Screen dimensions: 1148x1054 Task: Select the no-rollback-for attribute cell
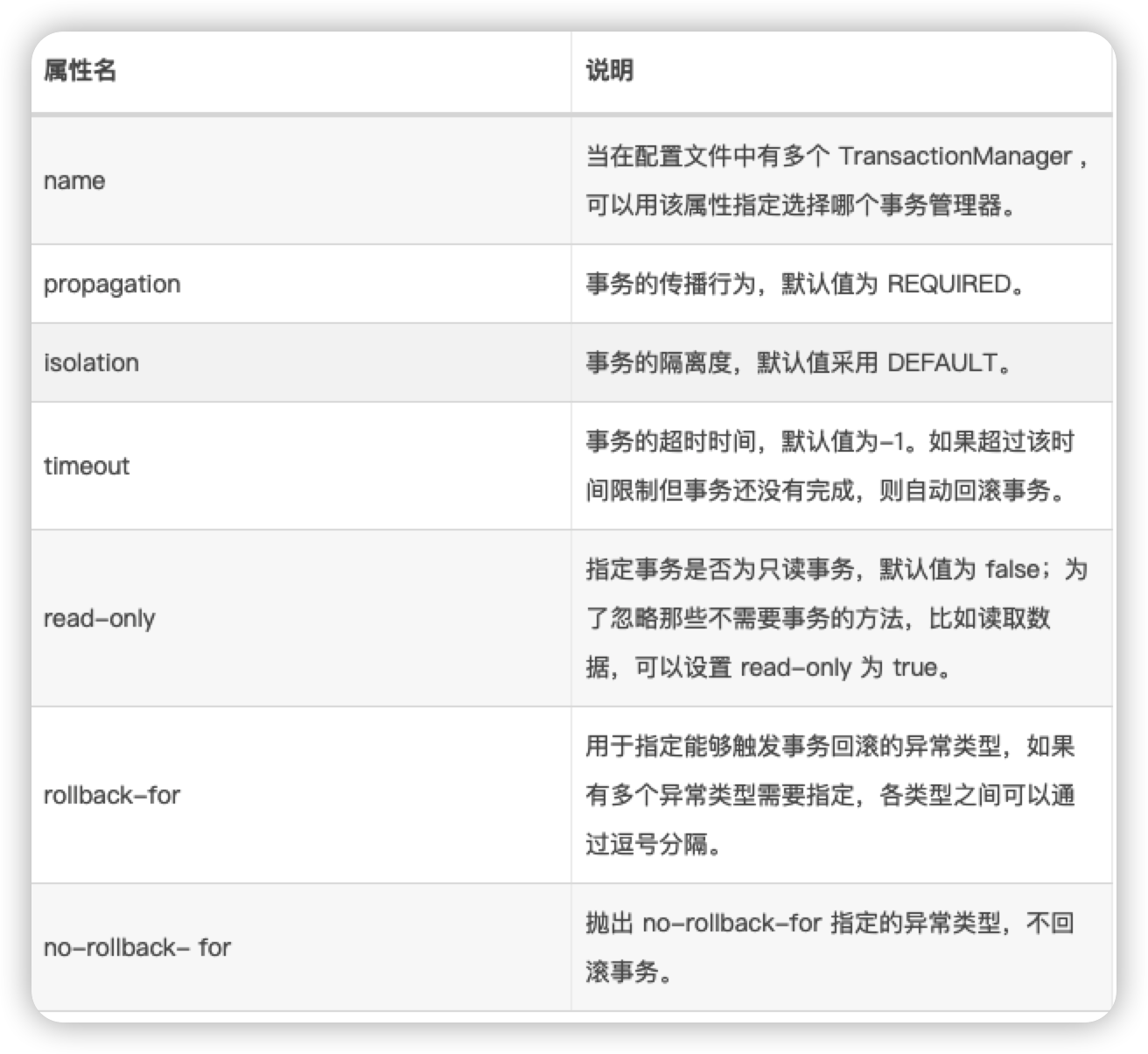[x=137, y=946]
